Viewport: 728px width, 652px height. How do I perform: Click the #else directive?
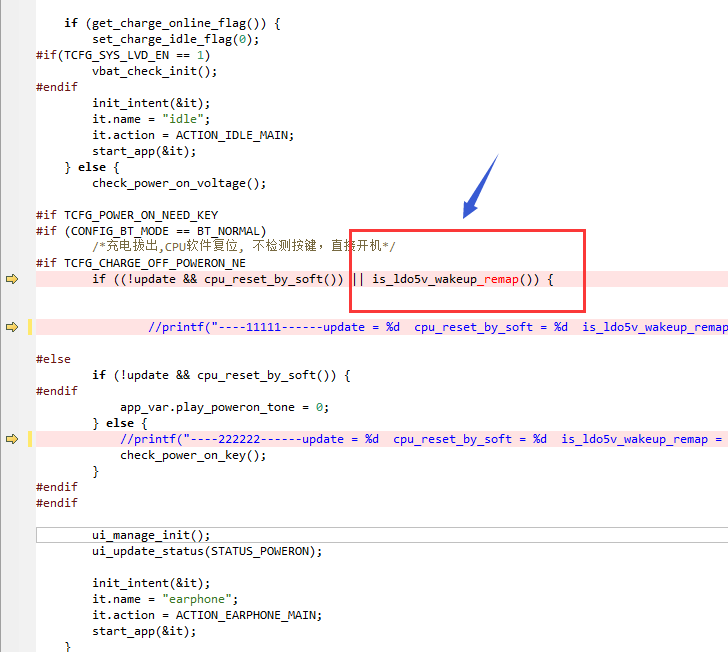(53, 359)
